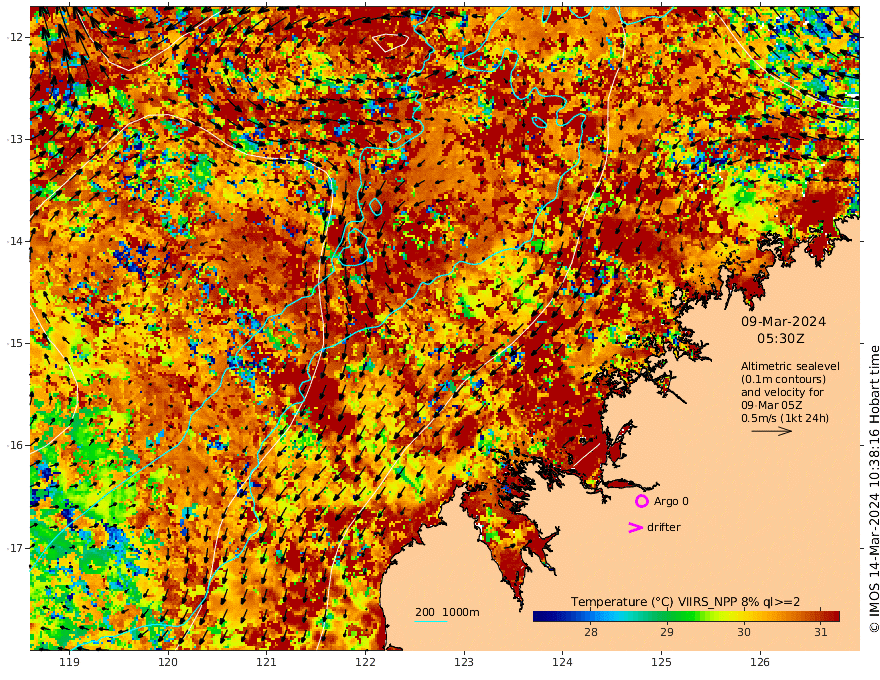The width and height of the screenshot is (880, 680).
Task: Click colorbar tick label 29
Action: pyautogui.click(x=666, y=632)
